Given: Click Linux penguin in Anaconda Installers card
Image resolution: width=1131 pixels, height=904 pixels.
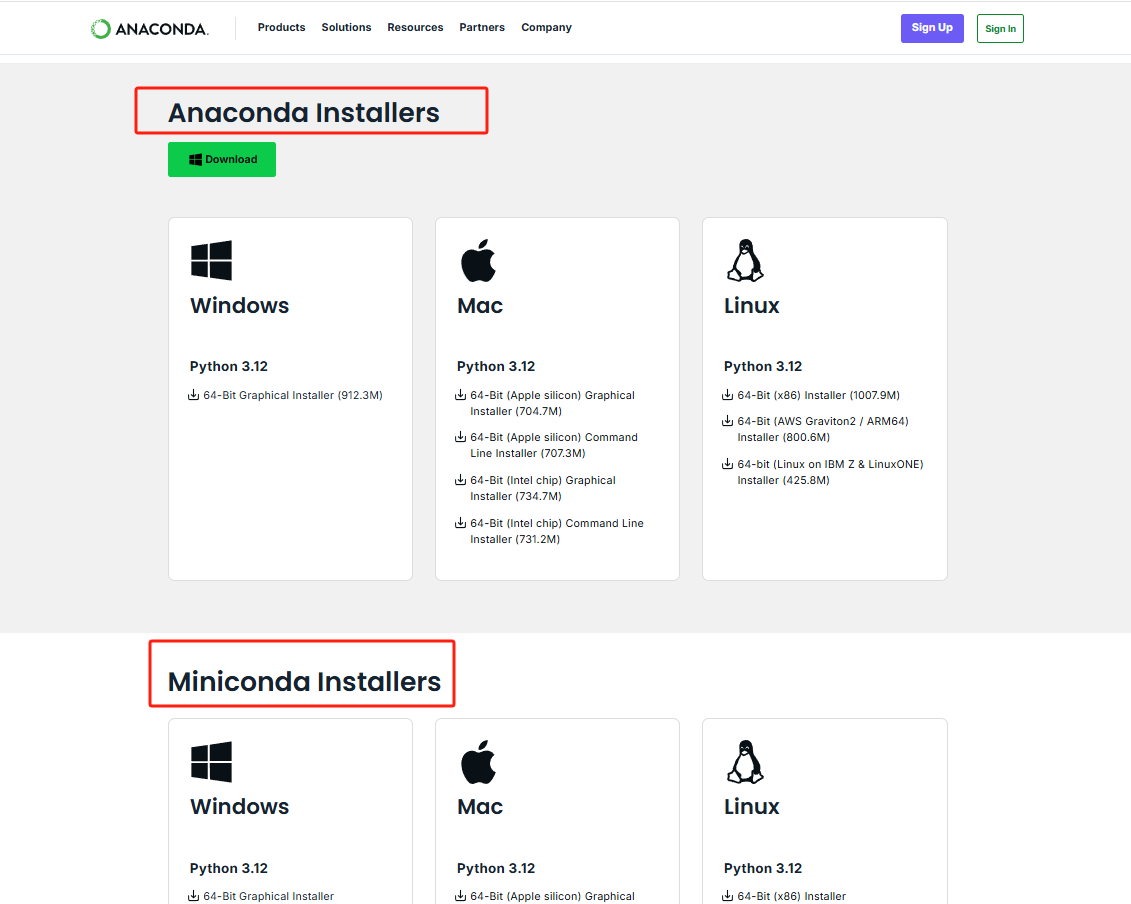Looking at the screenshot, I should 745,260.
